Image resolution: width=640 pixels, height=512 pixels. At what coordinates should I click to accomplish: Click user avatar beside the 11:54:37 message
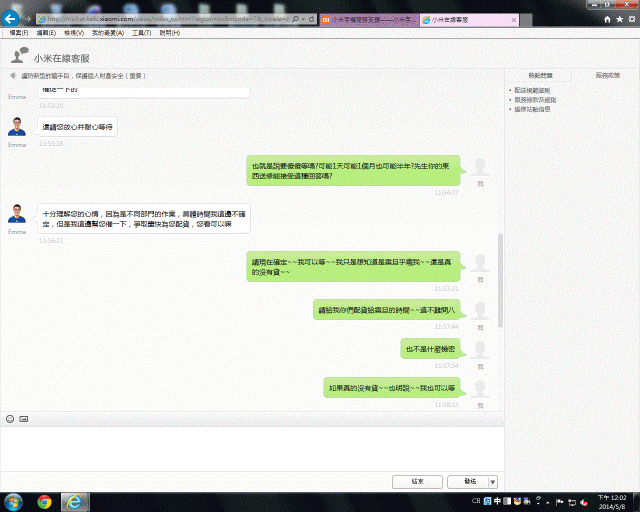coord(480,167)
